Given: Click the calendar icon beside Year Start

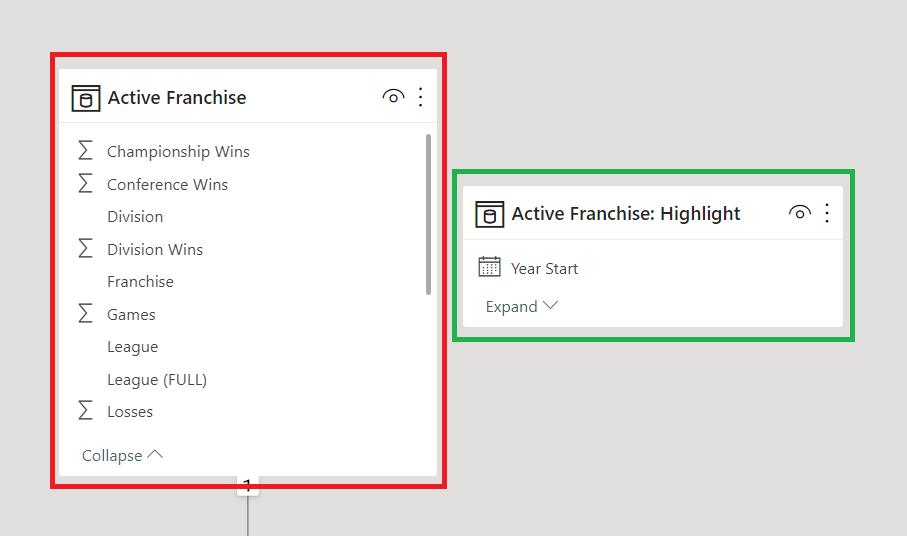Looking at the screenshot, I should coord(489,267).
